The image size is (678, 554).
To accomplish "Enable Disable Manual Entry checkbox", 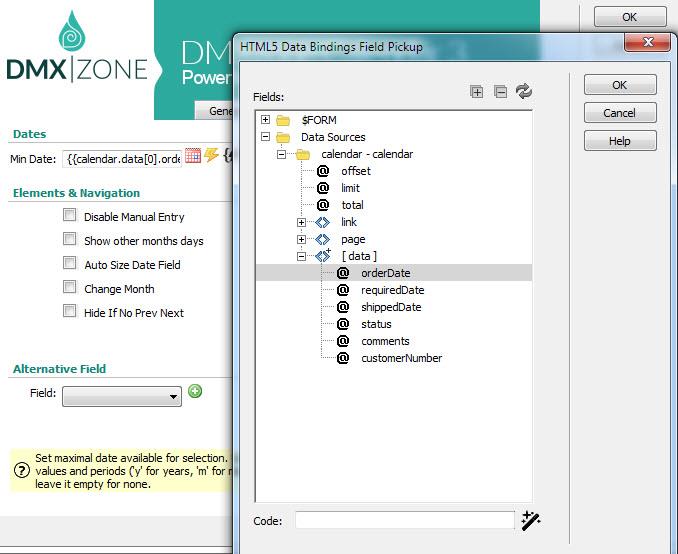I will coord(70,216).
